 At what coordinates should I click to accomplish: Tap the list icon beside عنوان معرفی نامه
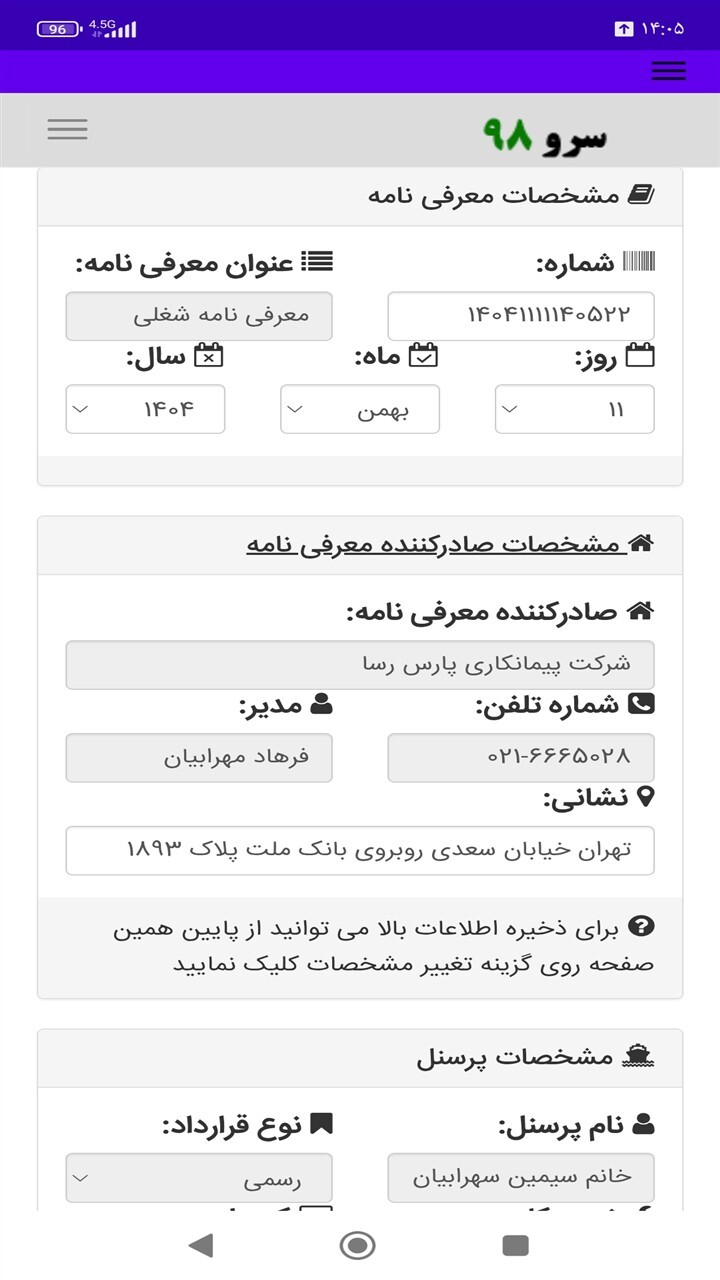tap(318, 263)
